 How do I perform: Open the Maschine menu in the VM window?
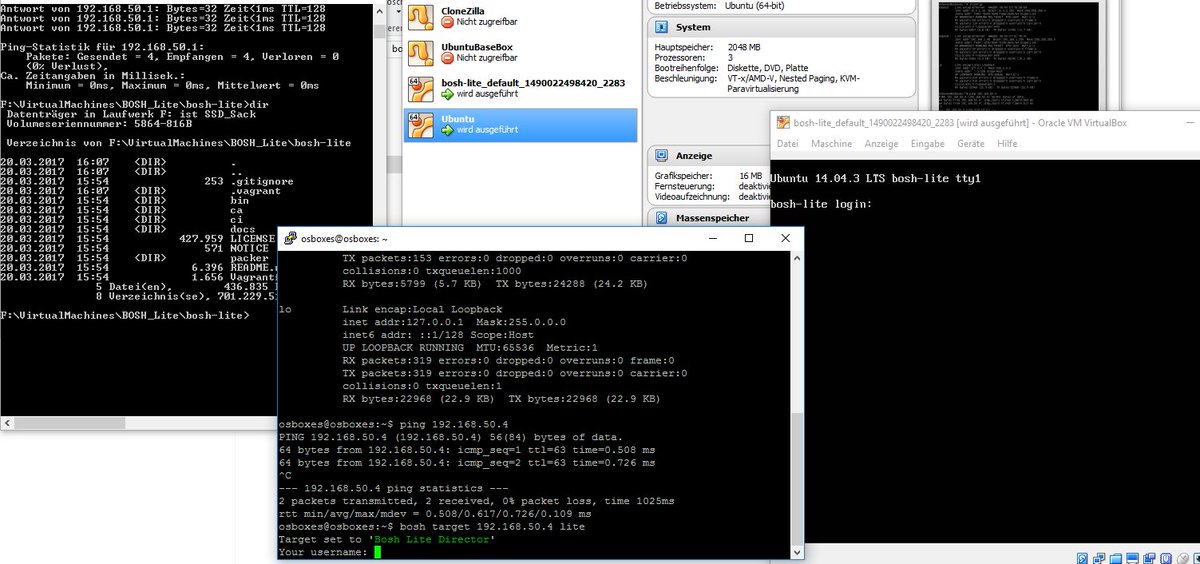831,144
